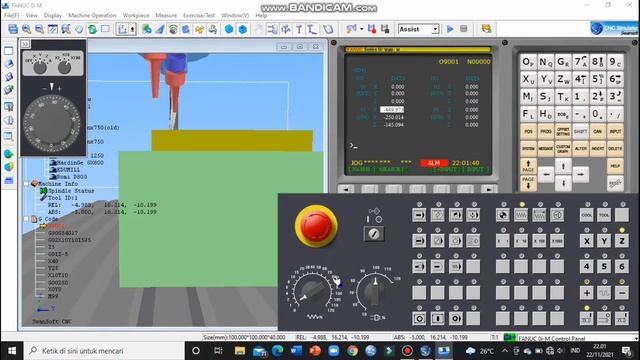Click the highlighted X coordinate value on CRT
640x360 pixels.
(x=392, y=109)
